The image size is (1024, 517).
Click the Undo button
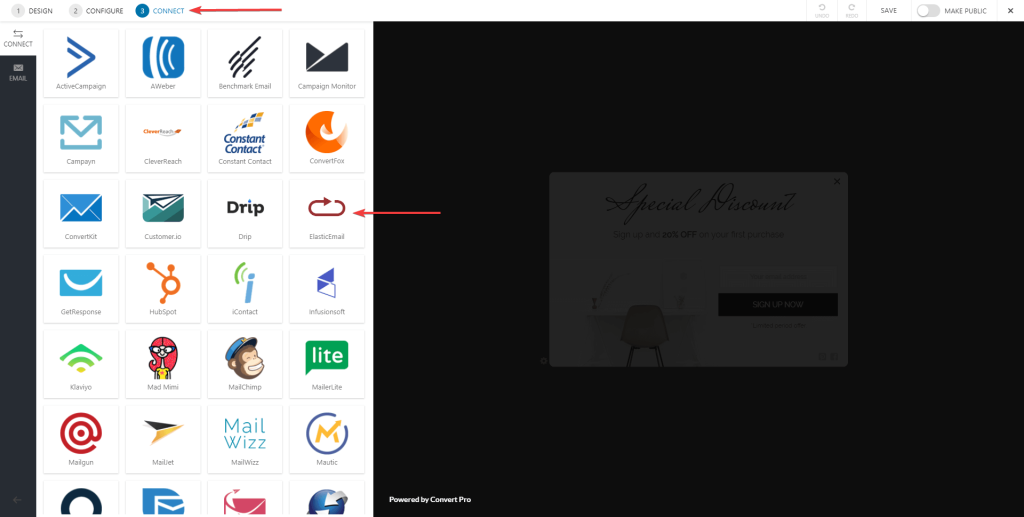(822, 11)
